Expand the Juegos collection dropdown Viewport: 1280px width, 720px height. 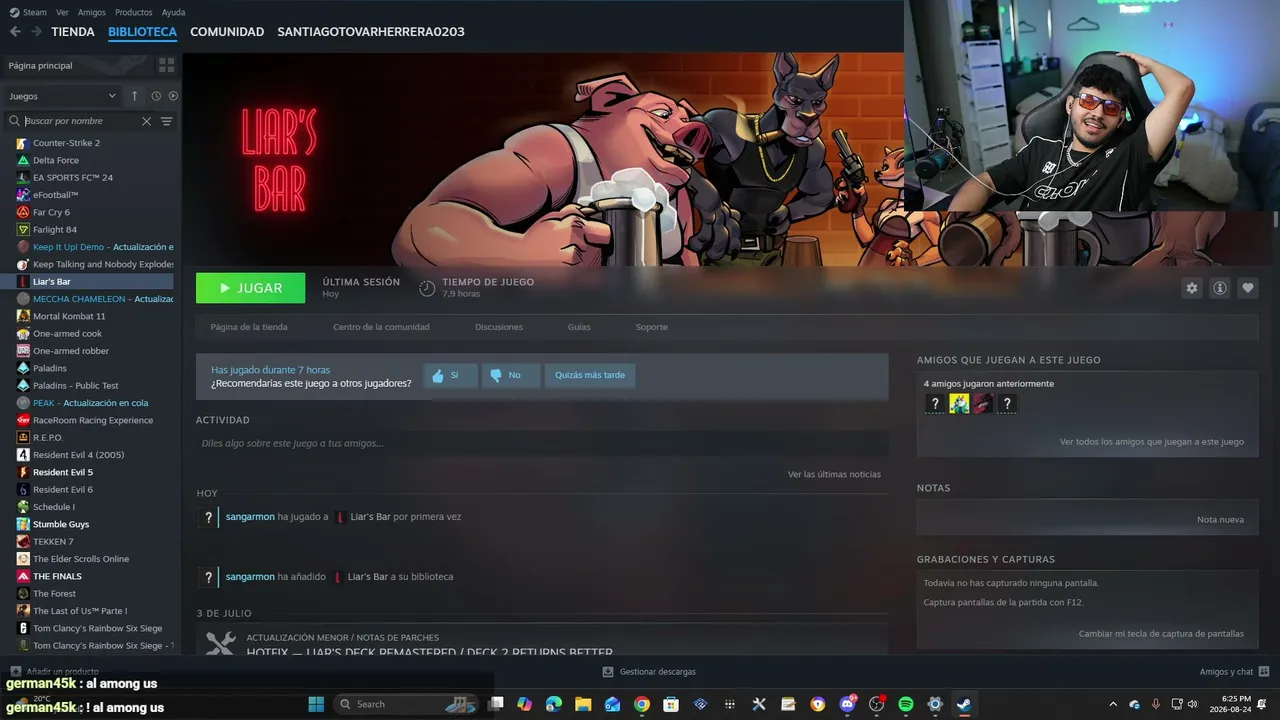(62, 96)
